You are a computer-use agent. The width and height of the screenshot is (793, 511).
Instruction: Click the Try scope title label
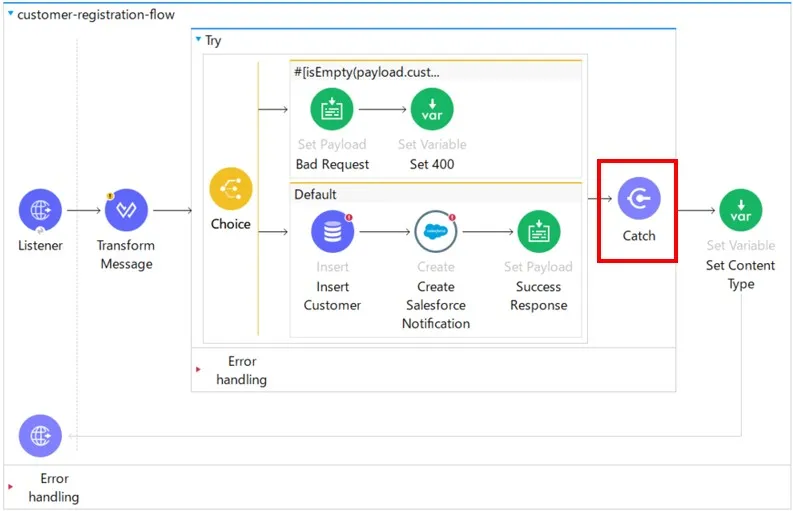click(x=213, y=41)
